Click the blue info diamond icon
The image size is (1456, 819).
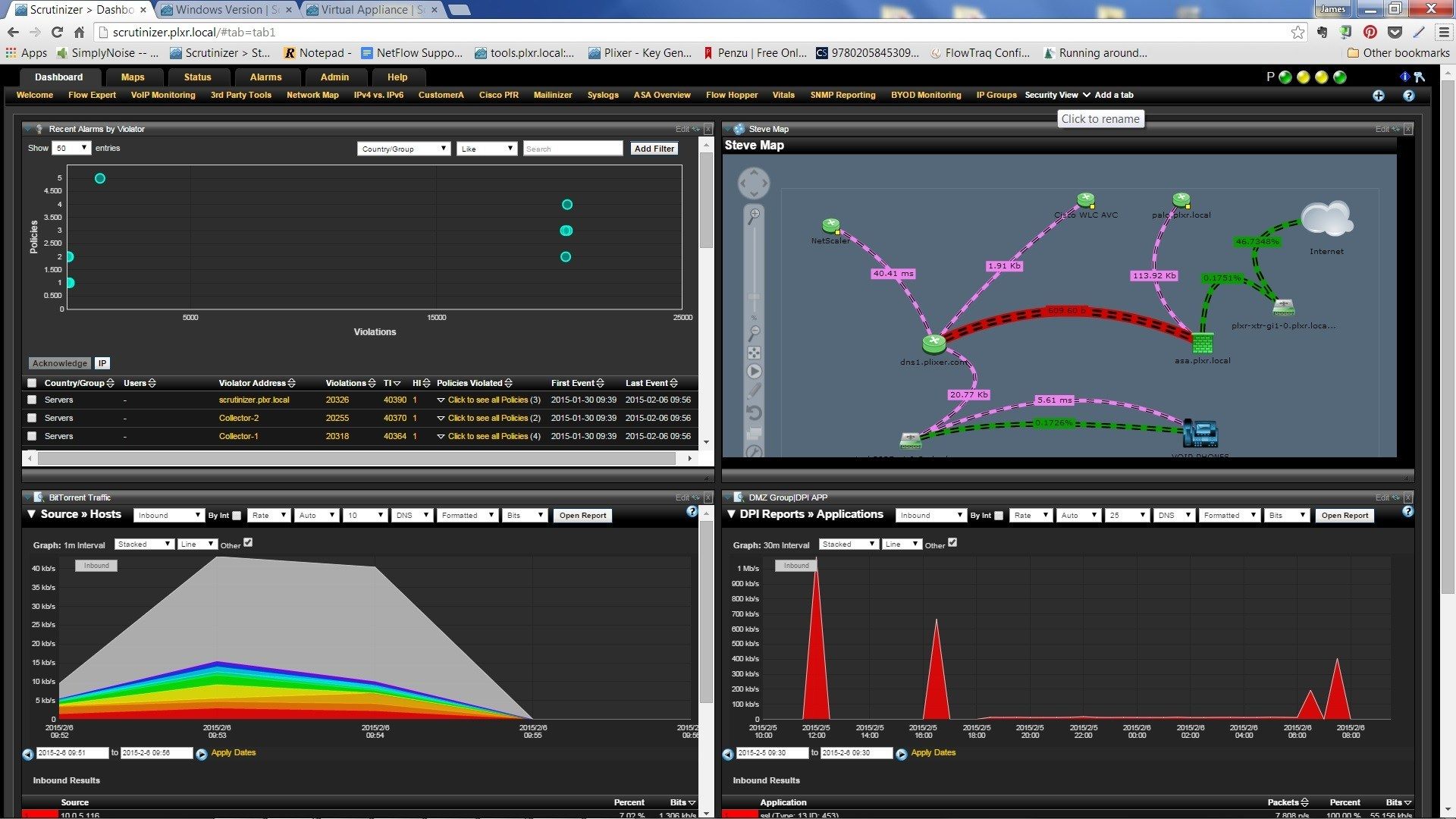[1404, 77]
